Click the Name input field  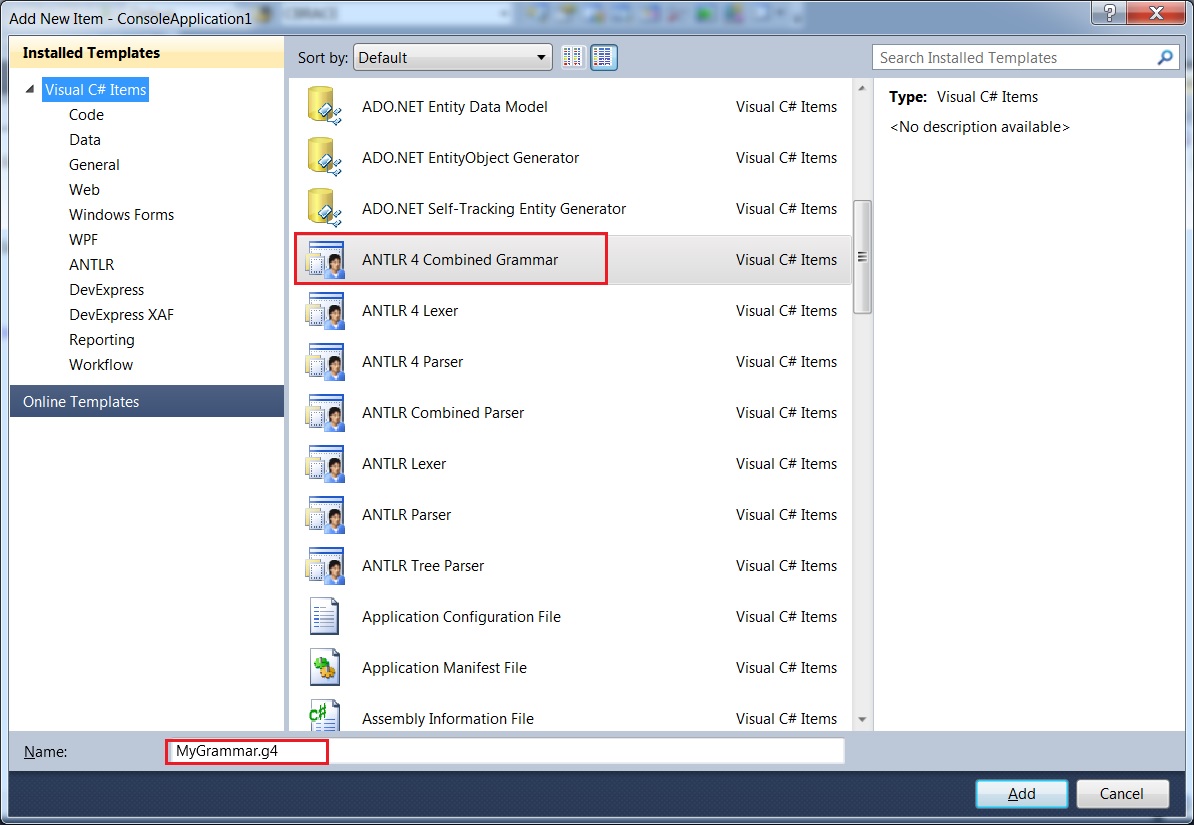pos(506,751)
